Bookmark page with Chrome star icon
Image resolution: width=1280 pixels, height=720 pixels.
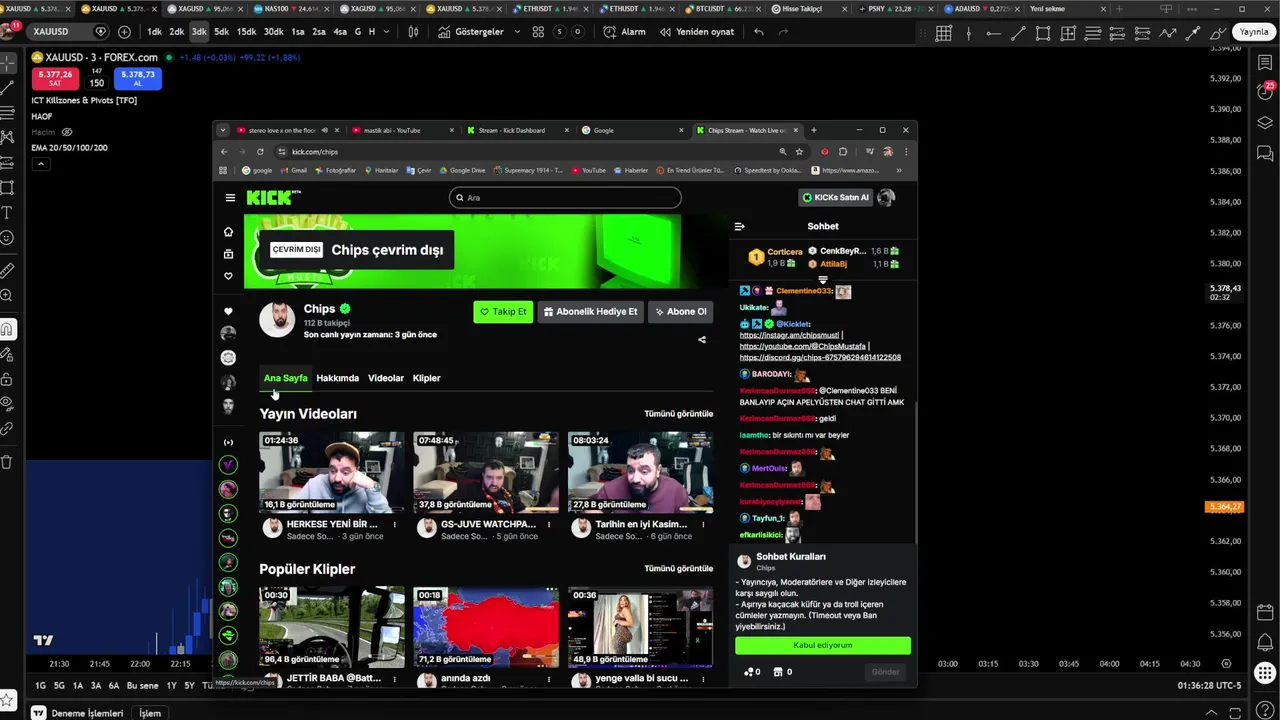799,152
